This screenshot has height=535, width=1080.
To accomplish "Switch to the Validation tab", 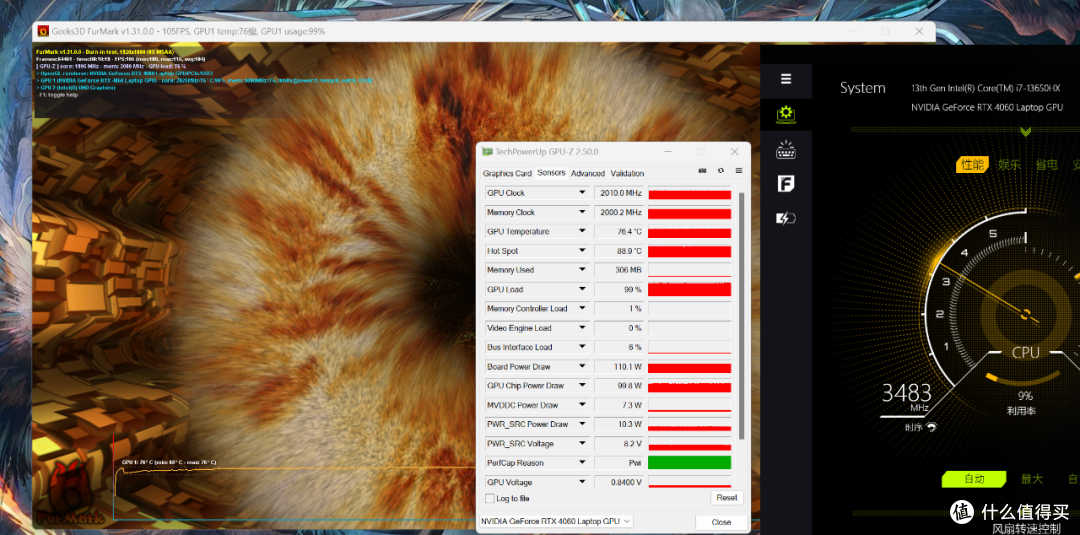I will 627,174.
